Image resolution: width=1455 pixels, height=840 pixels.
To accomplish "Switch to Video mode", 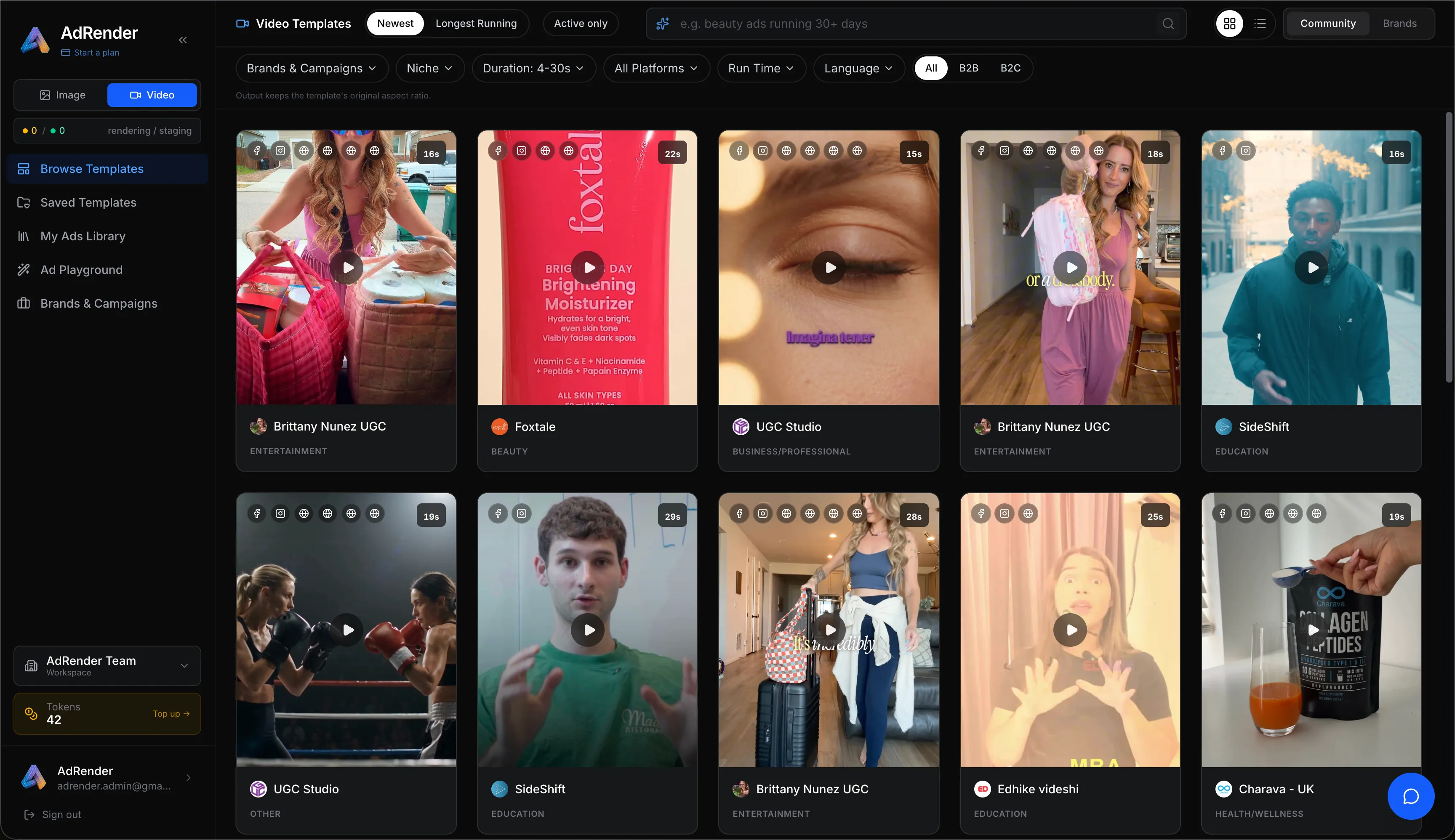I will point(152,95).
